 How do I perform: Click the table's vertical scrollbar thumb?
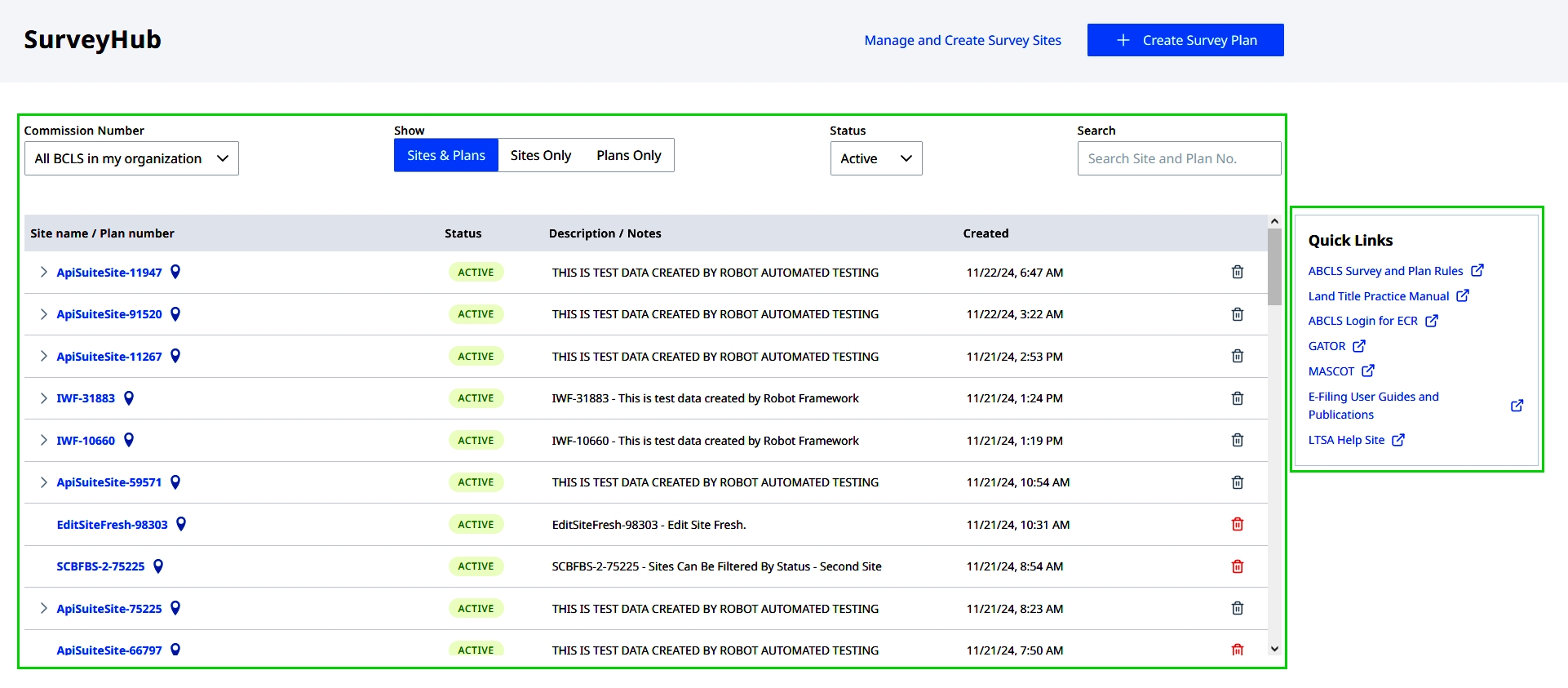pyautogui.click(x=1274, y=267)
